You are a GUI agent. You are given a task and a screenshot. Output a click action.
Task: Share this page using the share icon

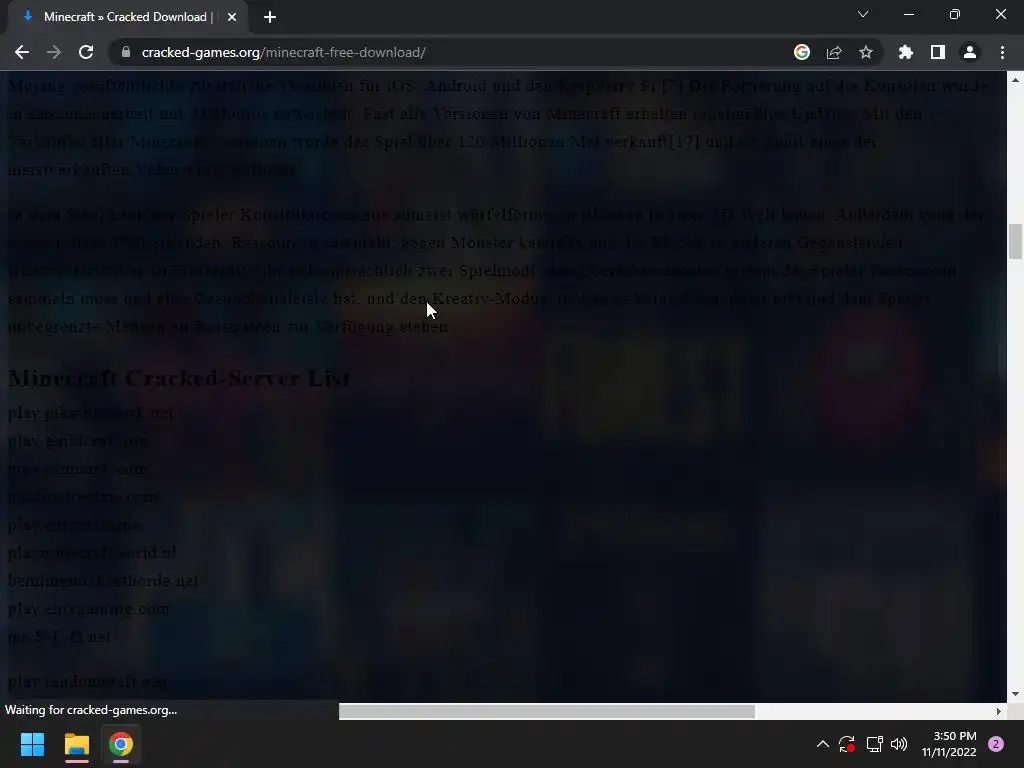tap(834, 52)
